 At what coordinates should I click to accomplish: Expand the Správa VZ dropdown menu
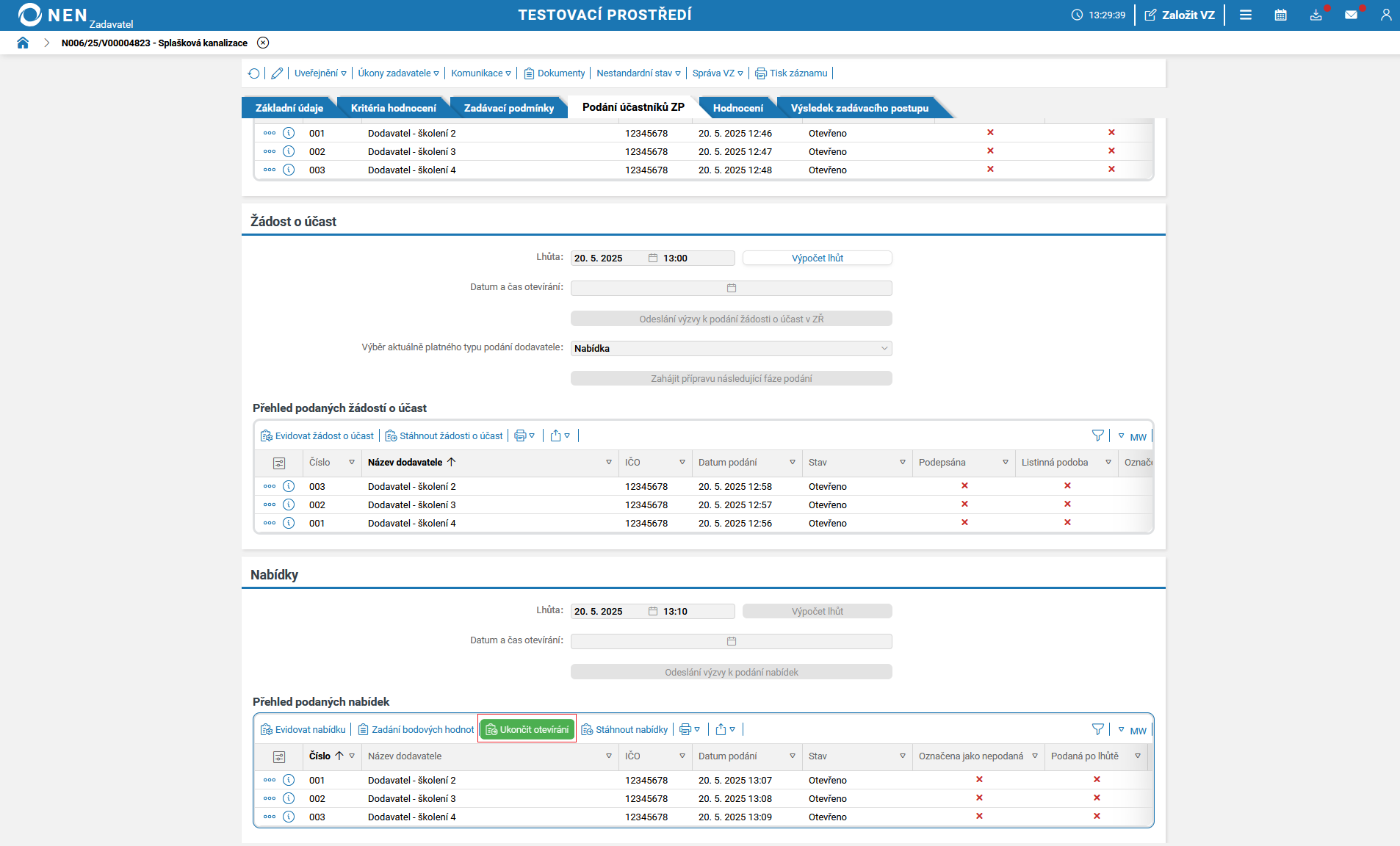pyautogui.click(x=718, y=73)
